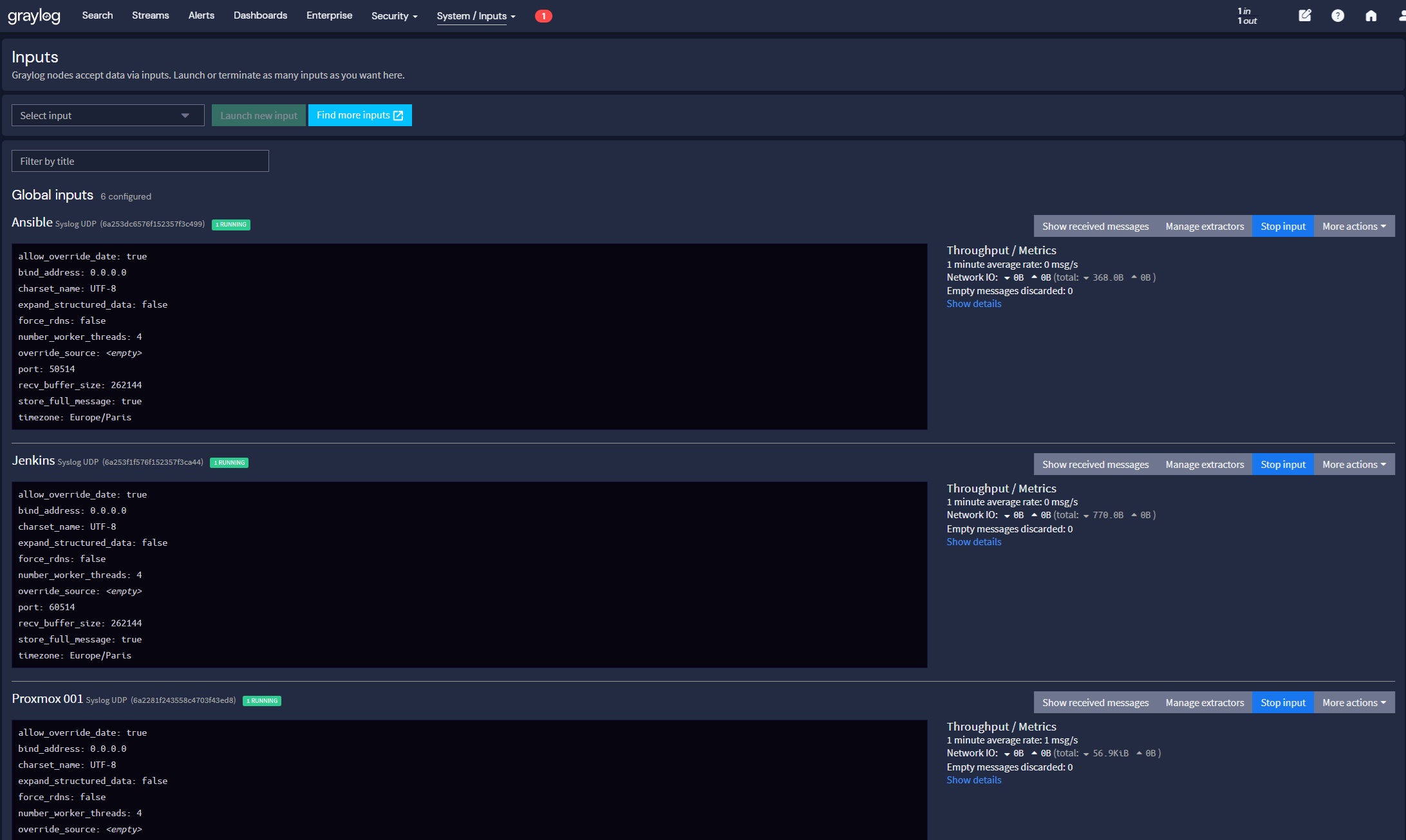
Task: Open Dashboards
Action: tap(260, 15)
